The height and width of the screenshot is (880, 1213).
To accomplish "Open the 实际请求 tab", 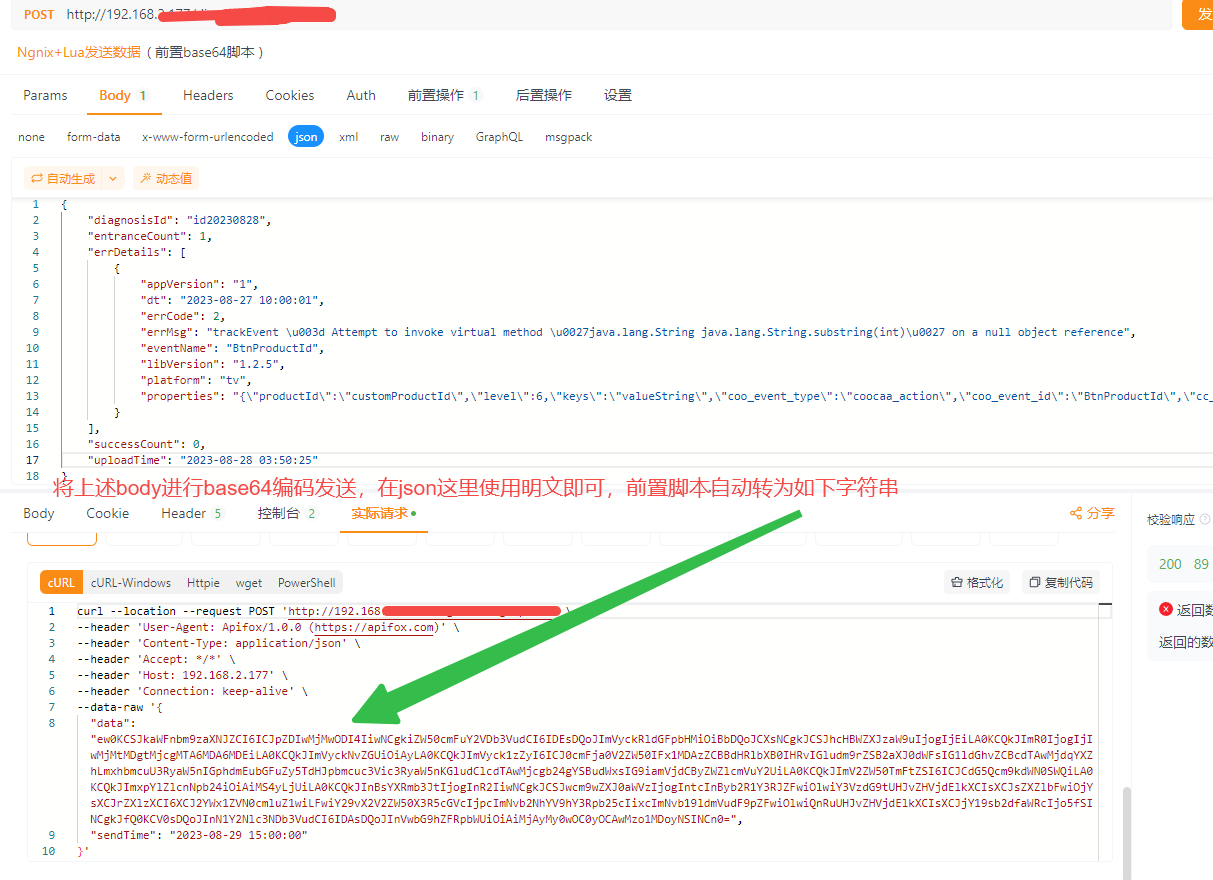I will [x=384, y=513].
